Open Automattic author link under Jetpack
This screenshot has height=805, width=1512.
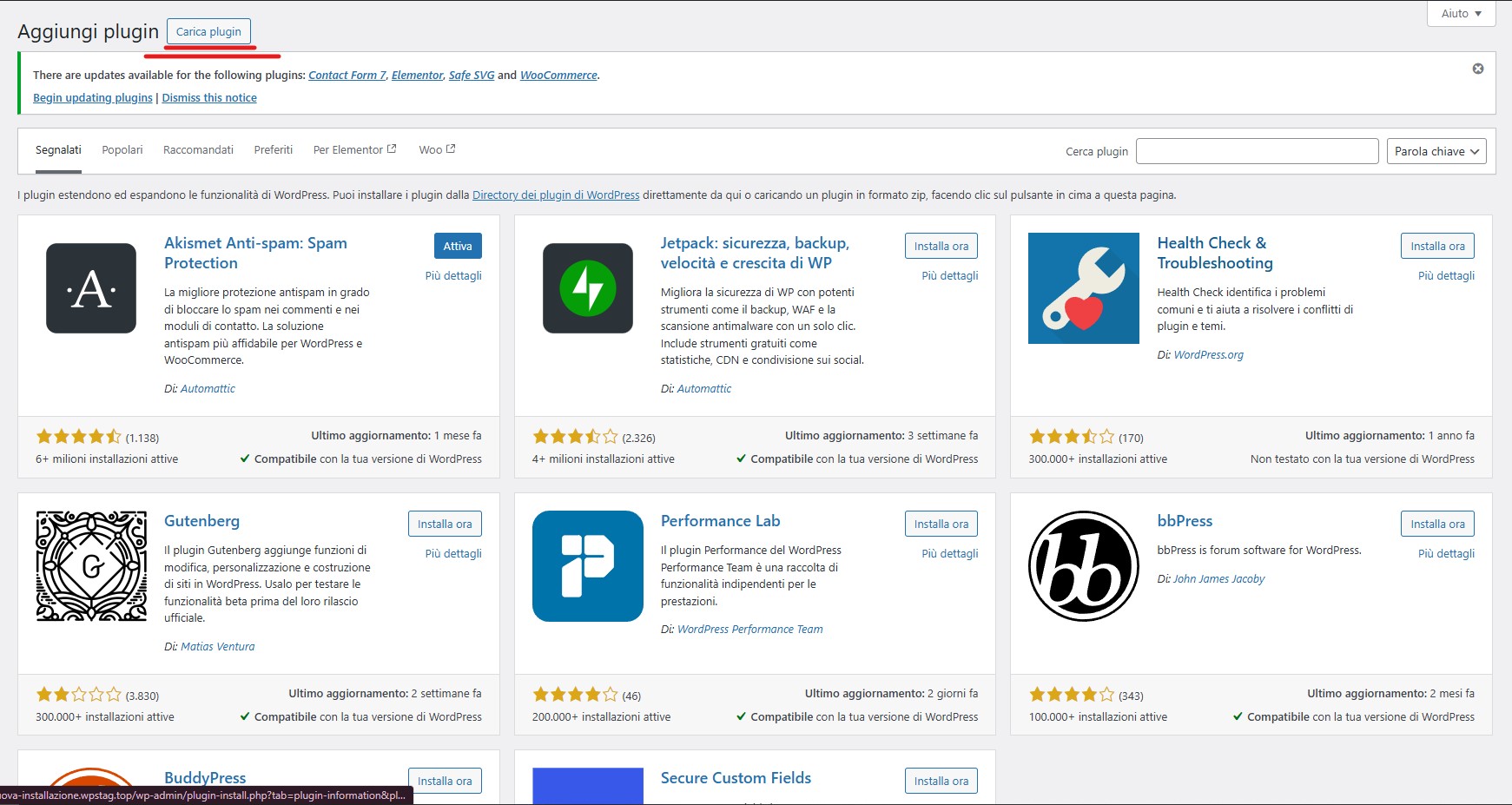point(704,389)
